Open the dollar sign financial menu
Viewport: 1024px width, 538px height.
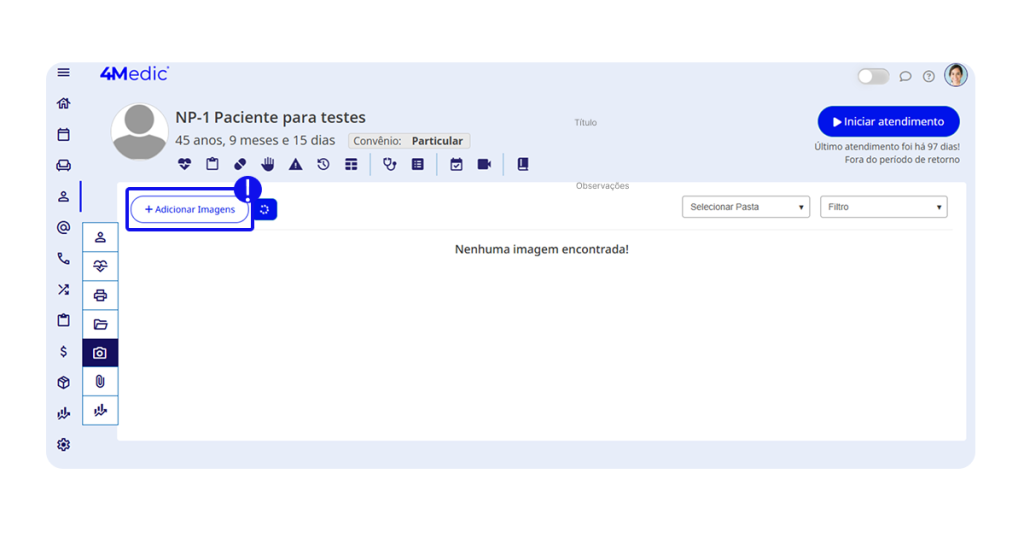point(64,352)
